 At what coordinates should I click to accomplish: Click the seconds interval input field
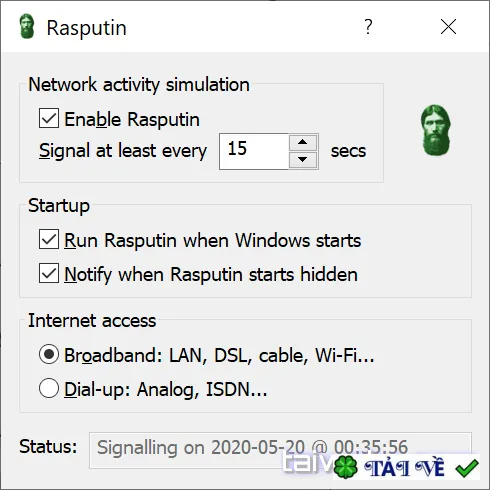coord(254,151)
